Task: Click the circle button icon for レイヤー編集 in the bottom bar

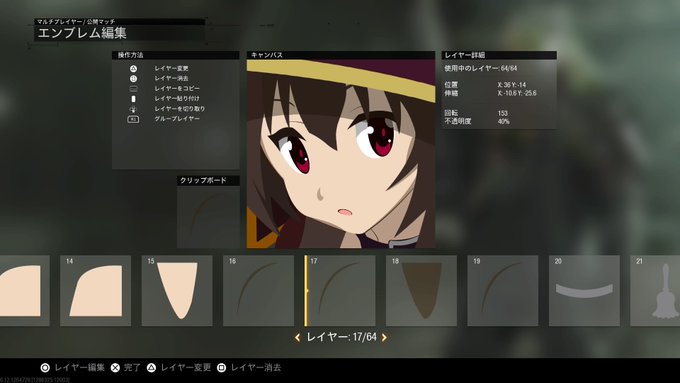Action: (x=45, y=368)
